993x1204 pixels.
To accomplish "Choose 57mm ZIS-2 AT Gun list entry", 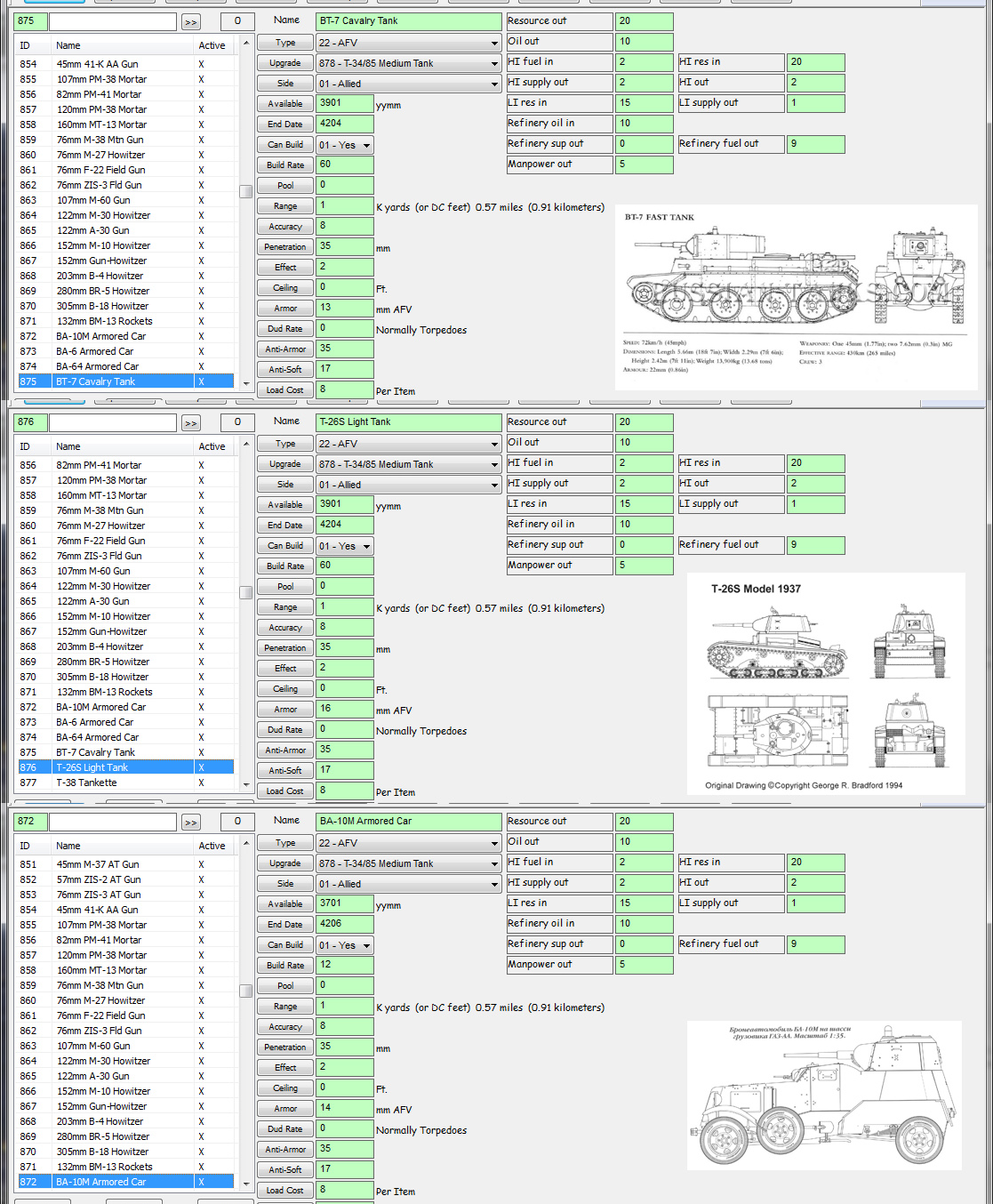I will [x=98, y=880].
